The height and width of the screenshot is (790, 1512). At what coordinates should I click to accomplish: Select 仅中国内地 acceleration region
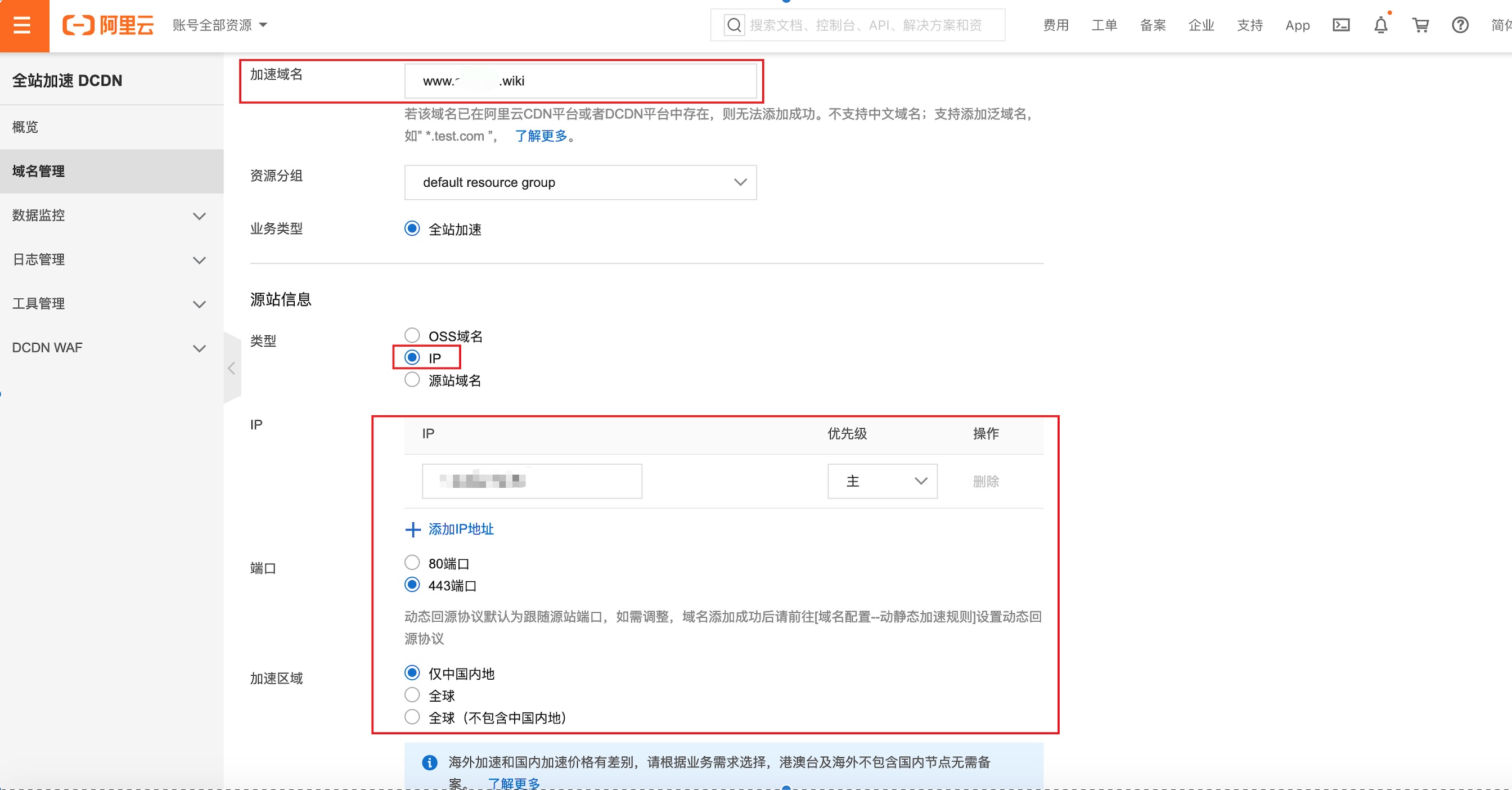coord(412,673)
